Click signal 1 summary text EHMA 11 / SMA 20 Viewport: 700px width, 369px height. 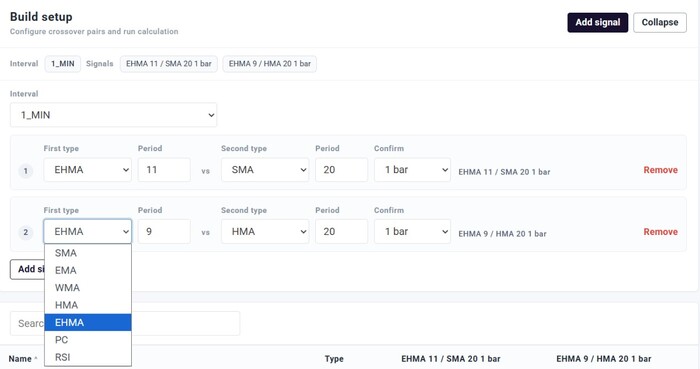pyautogui.click(x=504, y=172)
